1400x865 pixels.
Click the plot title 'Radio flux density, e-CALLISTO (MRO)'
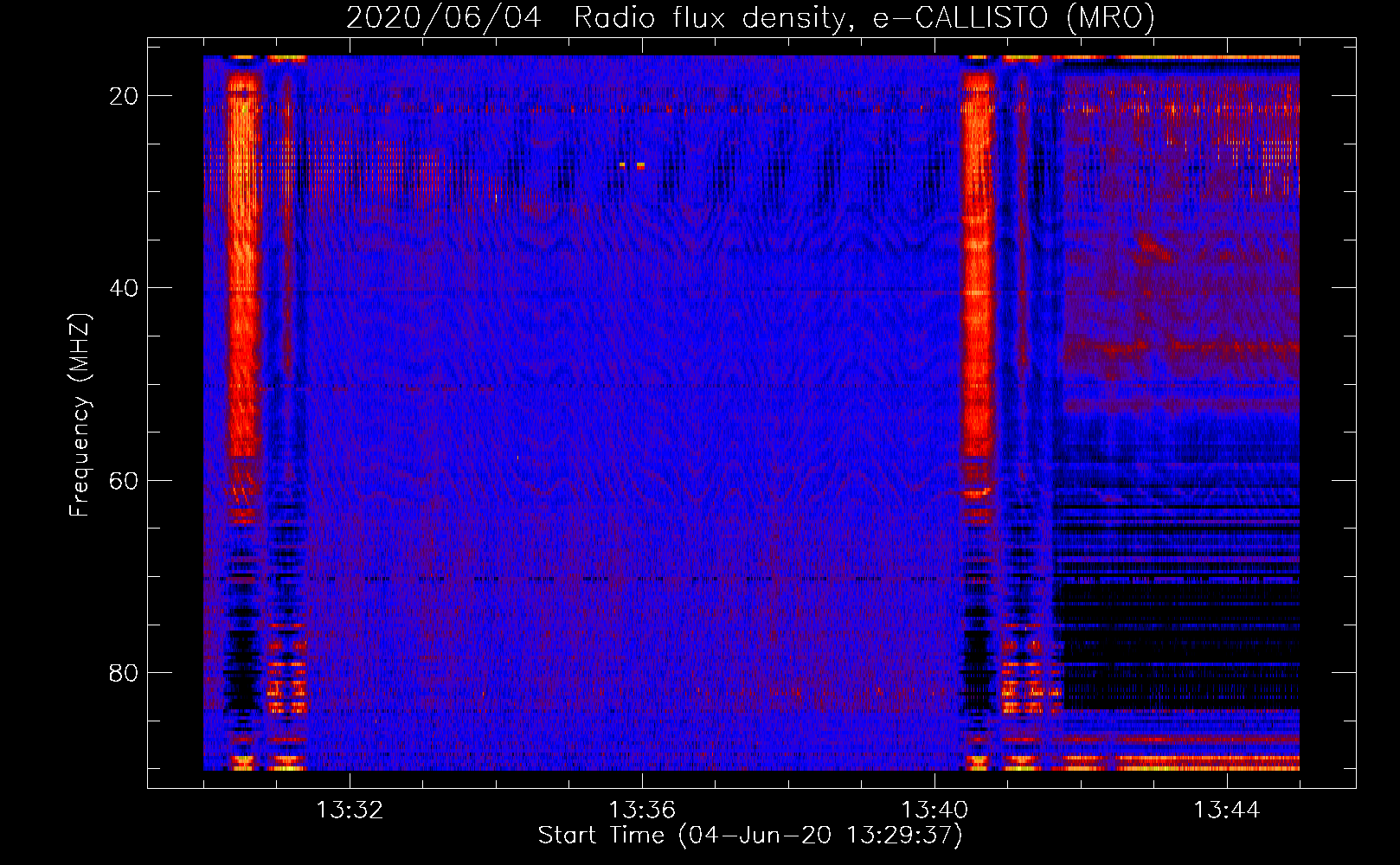(864, 17)
